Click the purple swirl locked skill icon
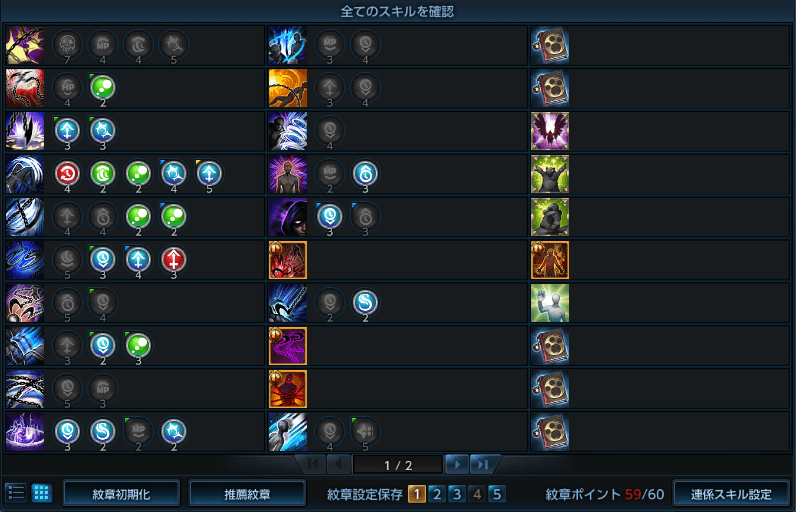796x512 pixels. pyautogui.click(x=288, y=346)
